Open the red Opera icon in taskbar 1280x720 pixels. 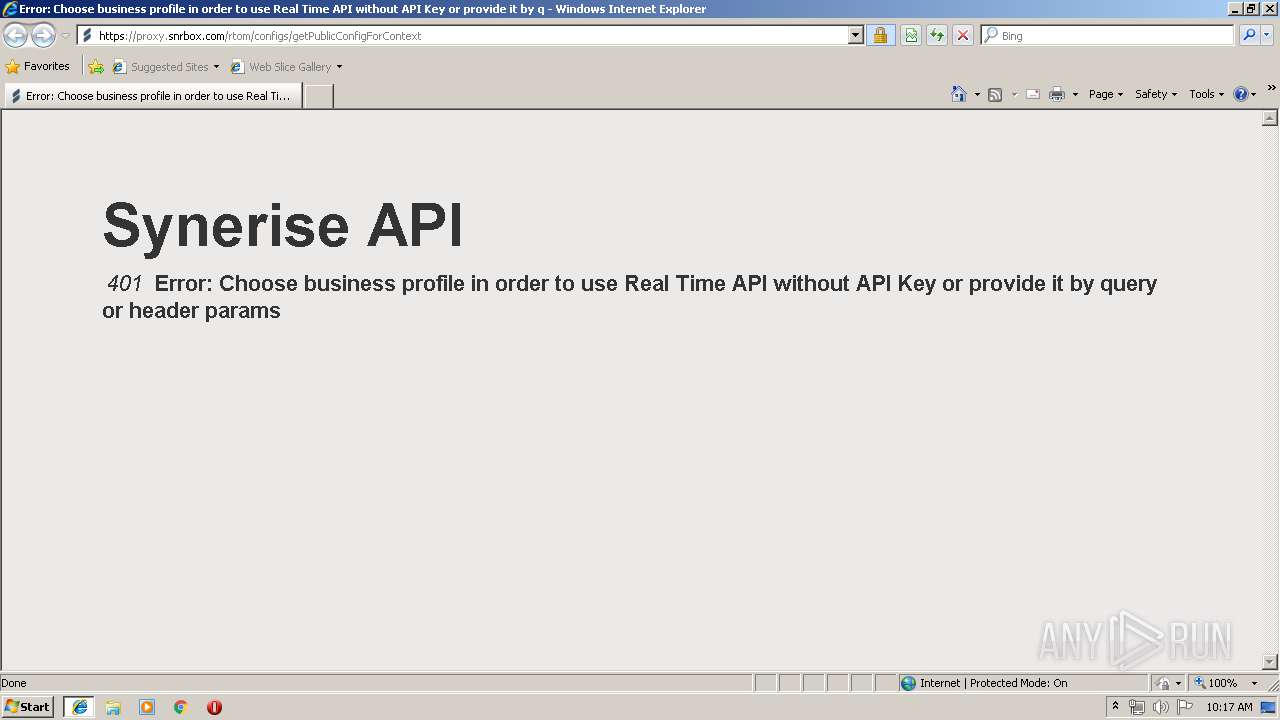[214, 707]
